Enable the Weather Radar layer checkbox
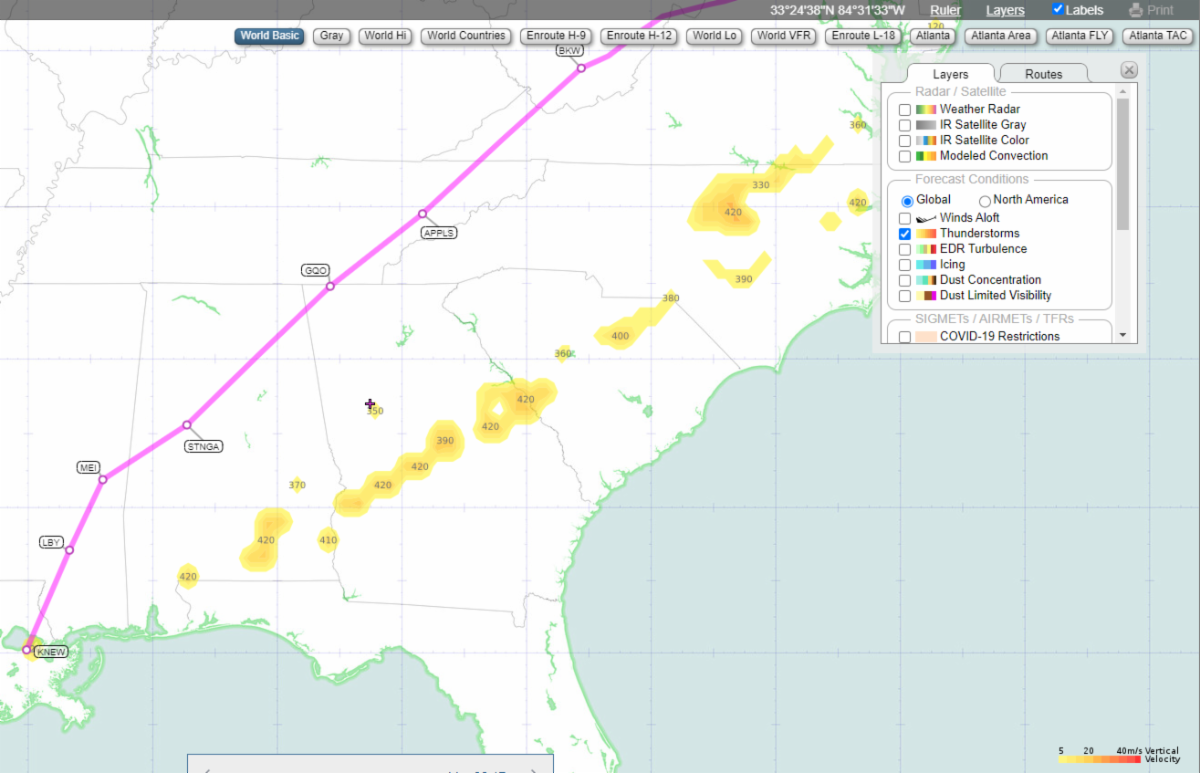This screenshot has width=1200, height=773. [905, 109]
